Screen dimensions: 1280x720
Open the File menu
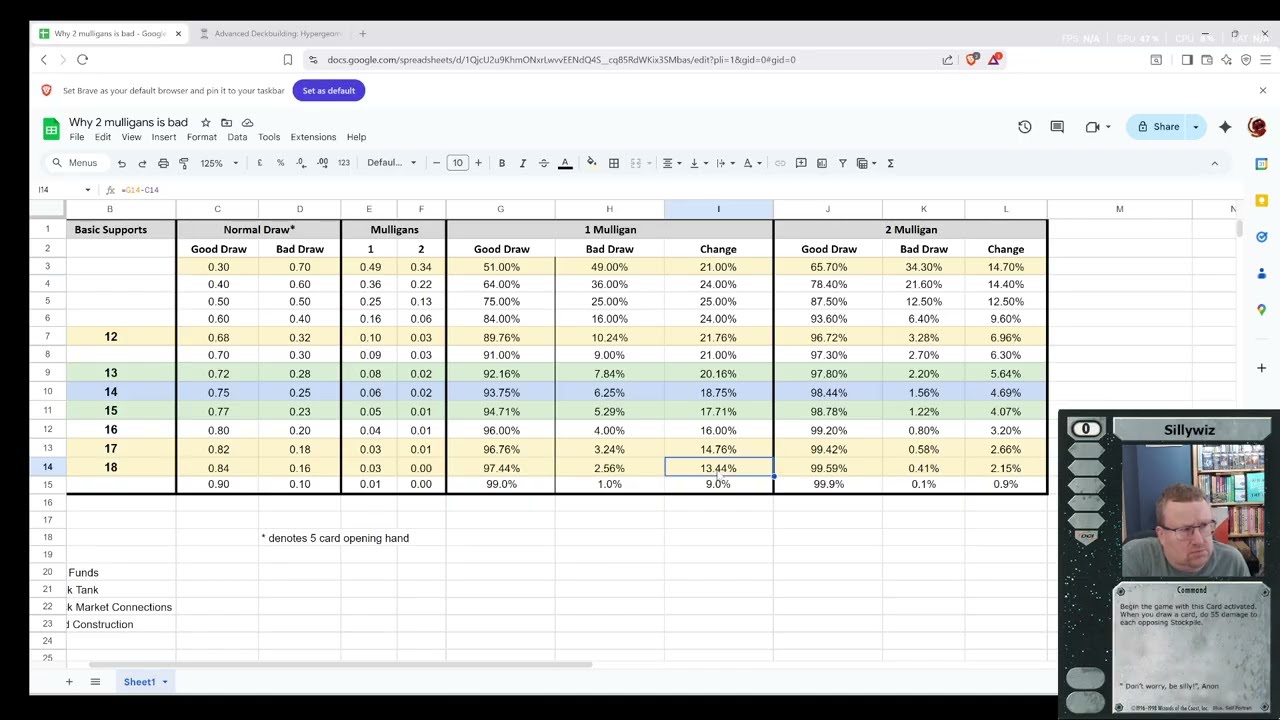click(76, 137)
